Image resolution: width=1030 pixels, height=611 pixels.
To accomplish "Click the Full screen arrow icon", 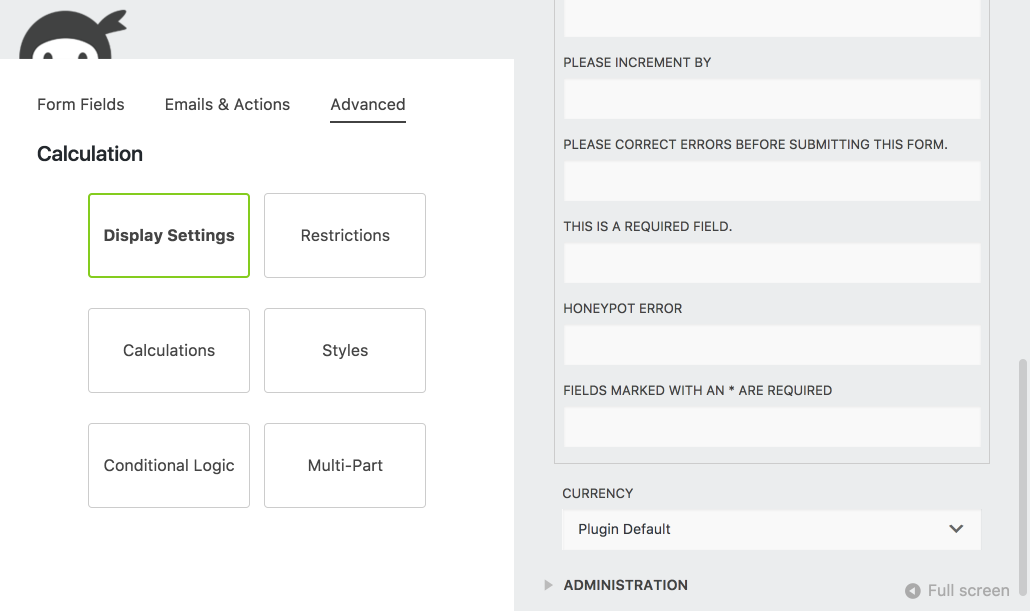I will (912, 591).
